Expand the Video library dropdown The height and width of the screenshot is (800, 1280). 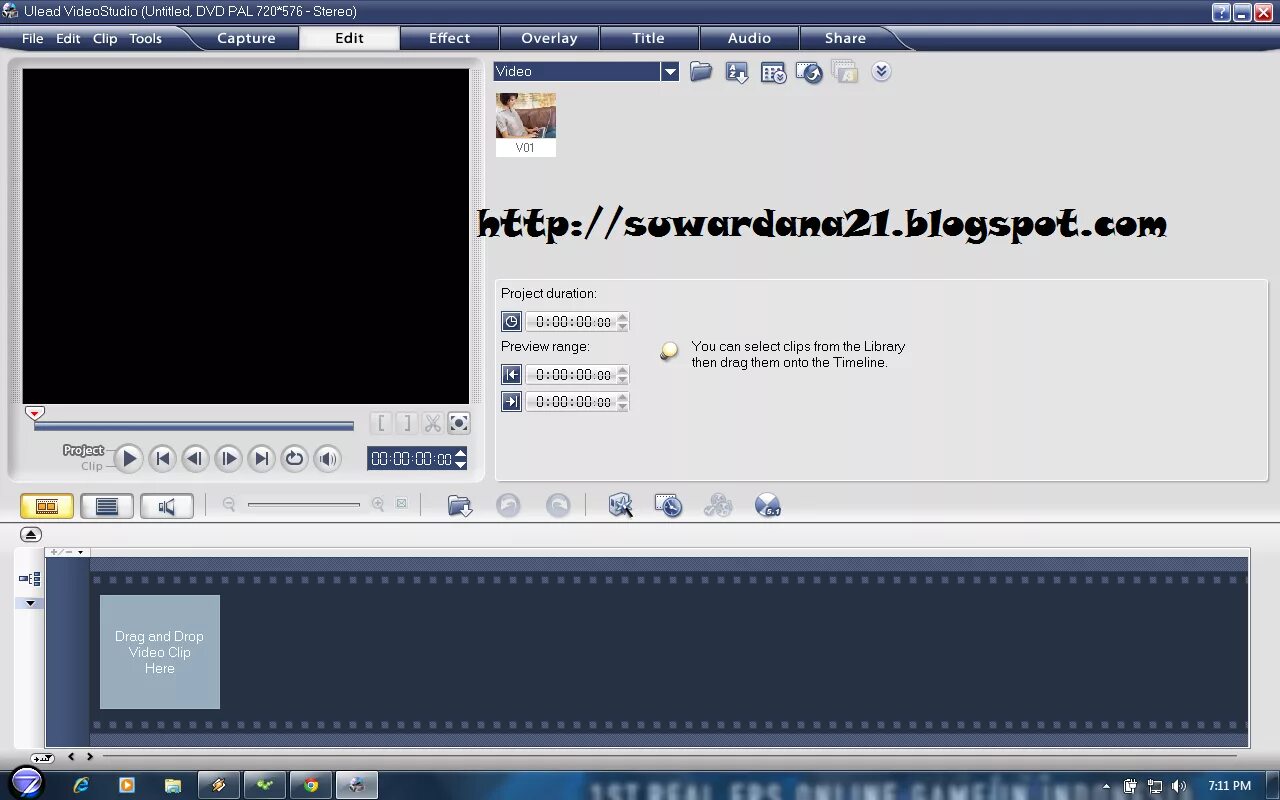670,72
